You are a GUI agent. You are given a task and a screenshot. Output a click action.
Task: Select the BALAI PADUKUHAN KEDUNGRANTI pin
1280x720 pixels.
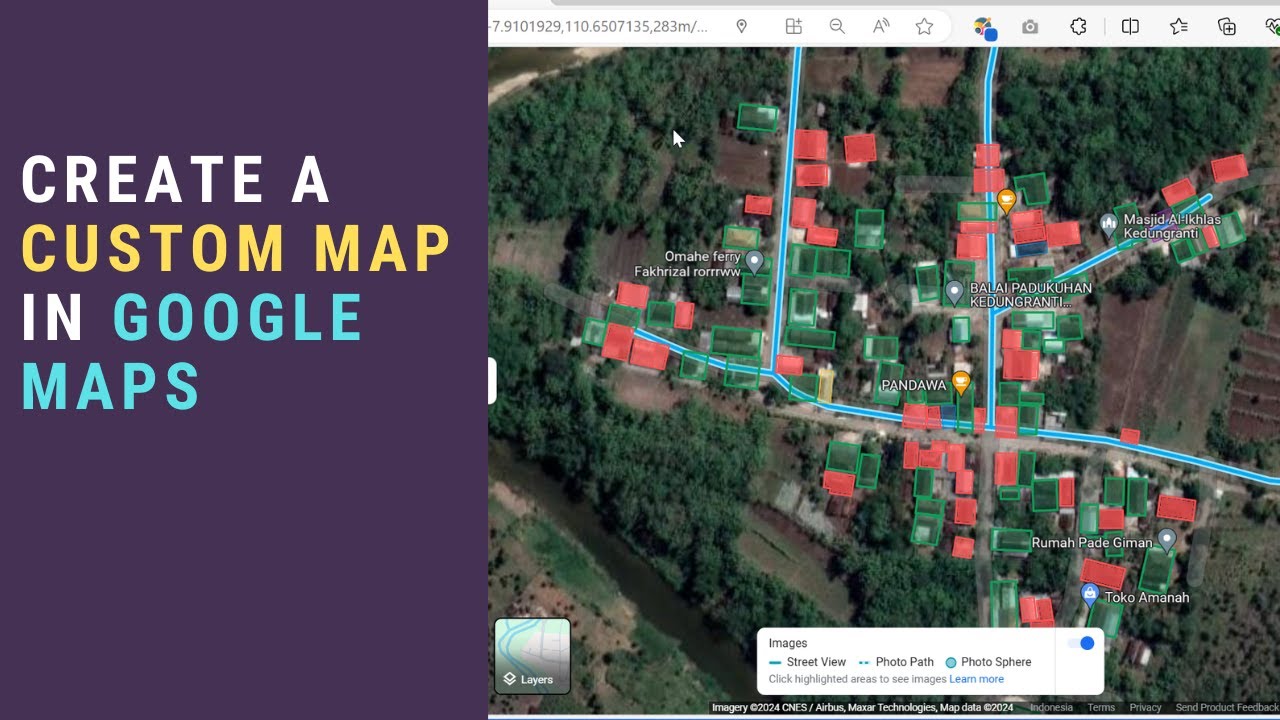pyautogui.click(x=954, y=292)
